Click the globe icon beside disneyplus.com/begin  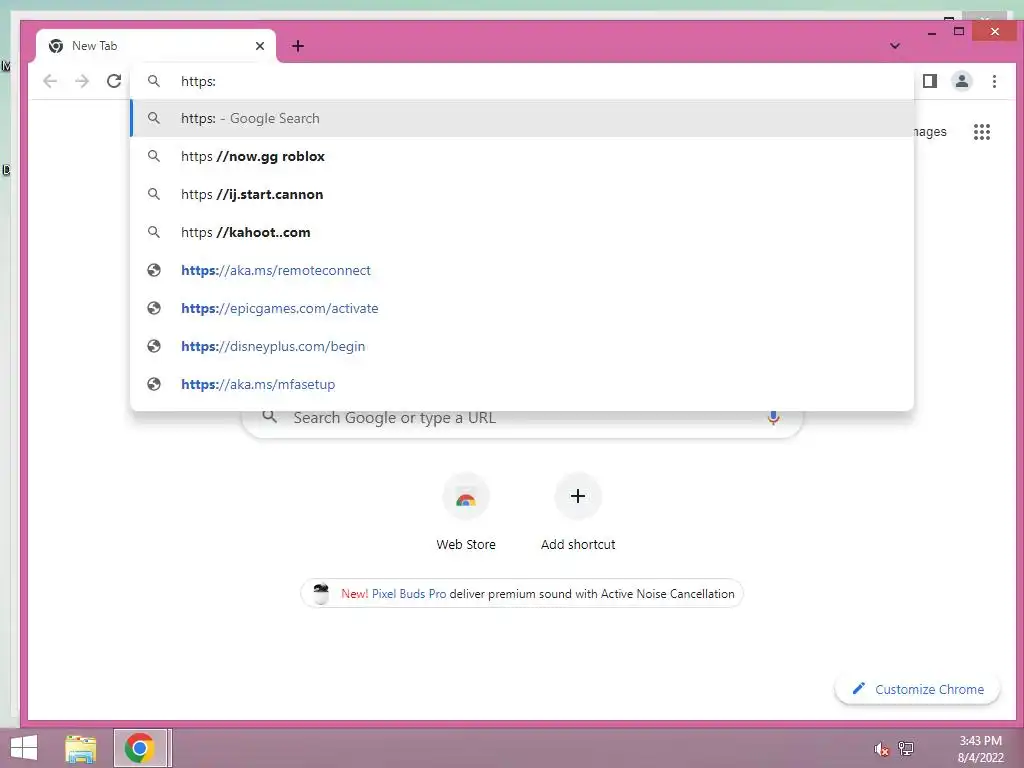[x=153, y=345]
